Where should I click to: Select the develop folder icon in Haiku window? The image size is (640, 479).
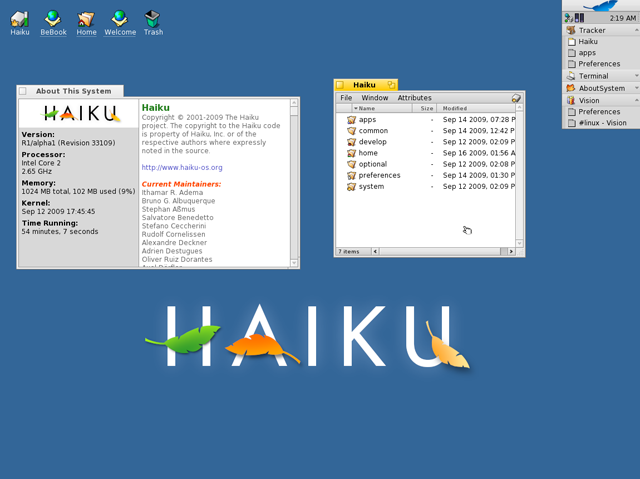[x=351, y=142]
